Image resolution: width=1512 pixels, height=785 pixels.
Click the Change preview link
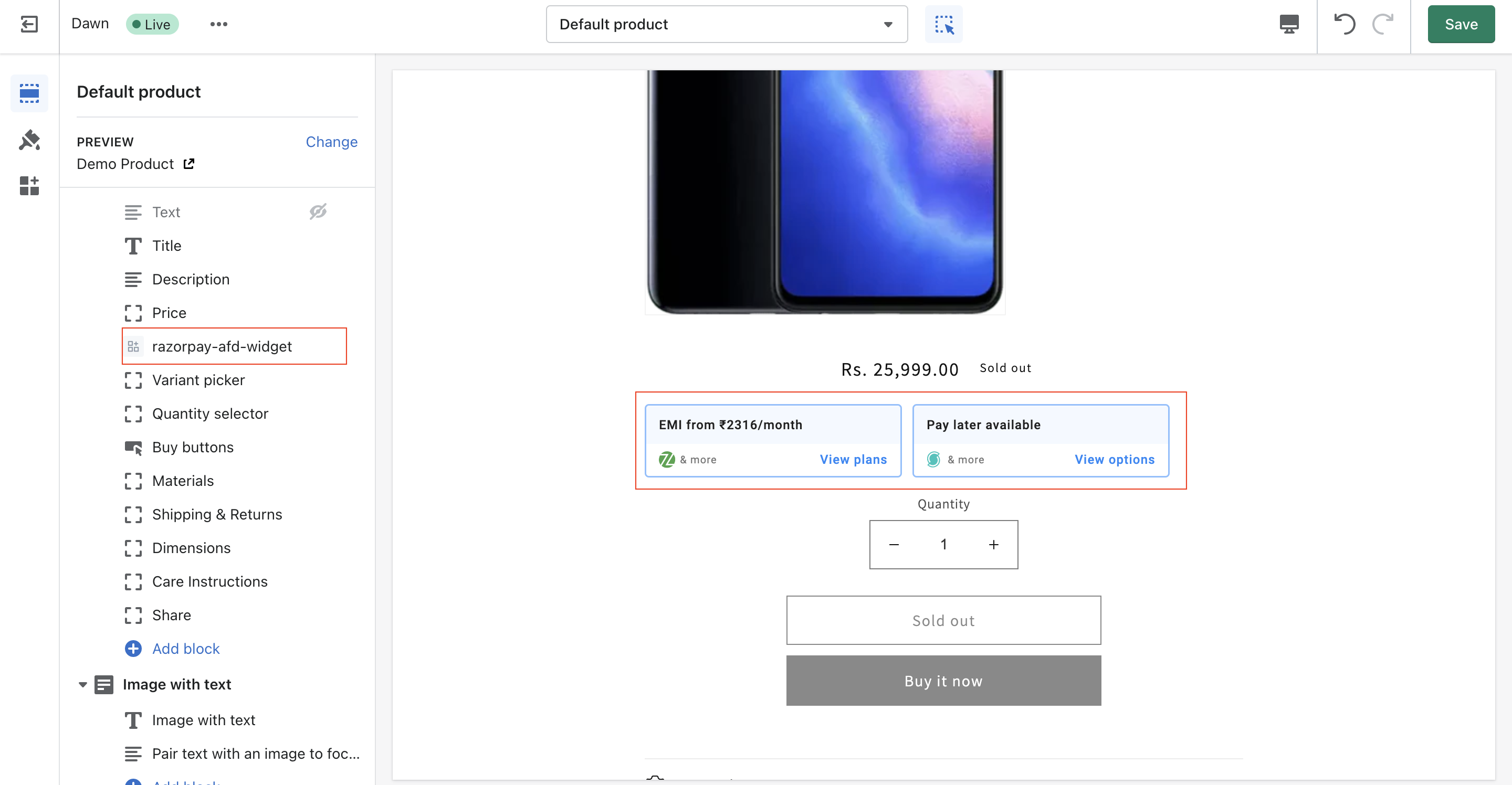pyautogui.click(x=332, y=141)
